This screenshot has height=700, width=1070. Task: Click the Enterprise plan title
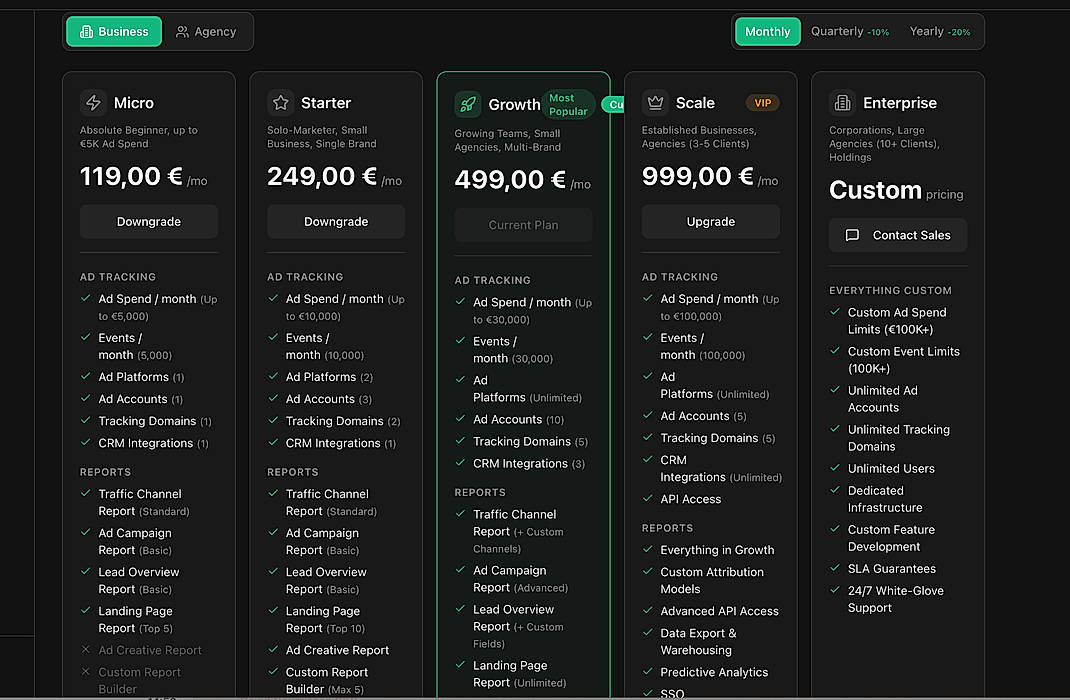(x=899, y=103)
